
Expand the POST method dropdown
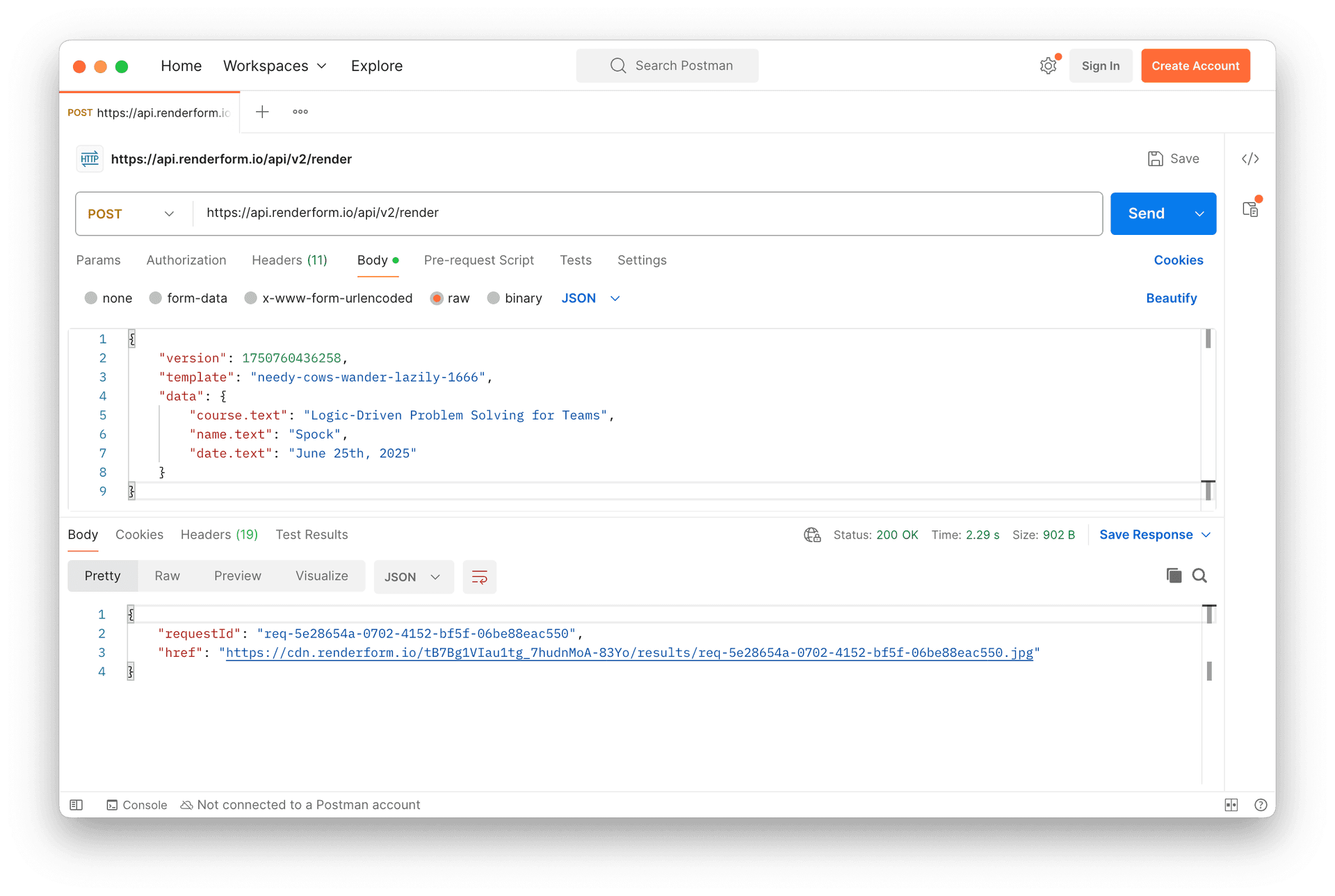pyautogui.click(x=132, y=214)
